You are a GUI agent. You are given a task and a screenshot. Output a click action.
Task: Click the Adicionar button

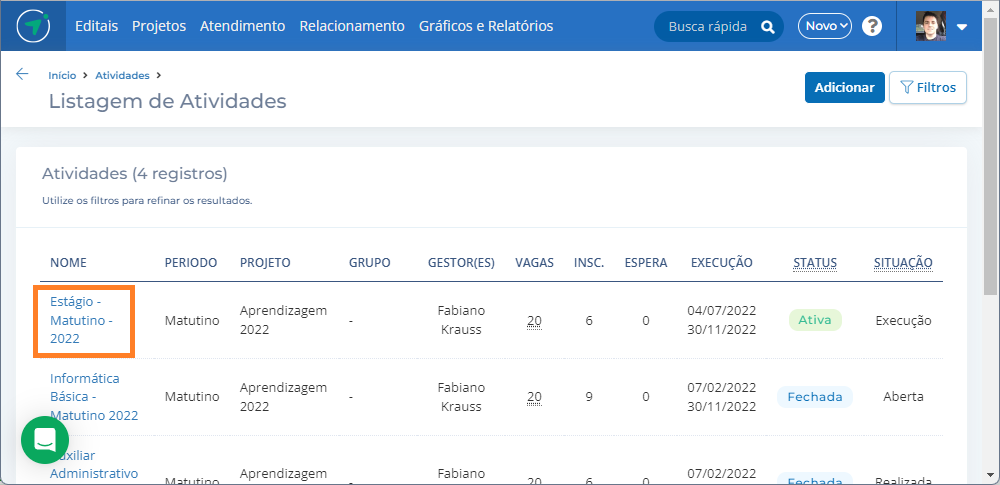point(844,87)
